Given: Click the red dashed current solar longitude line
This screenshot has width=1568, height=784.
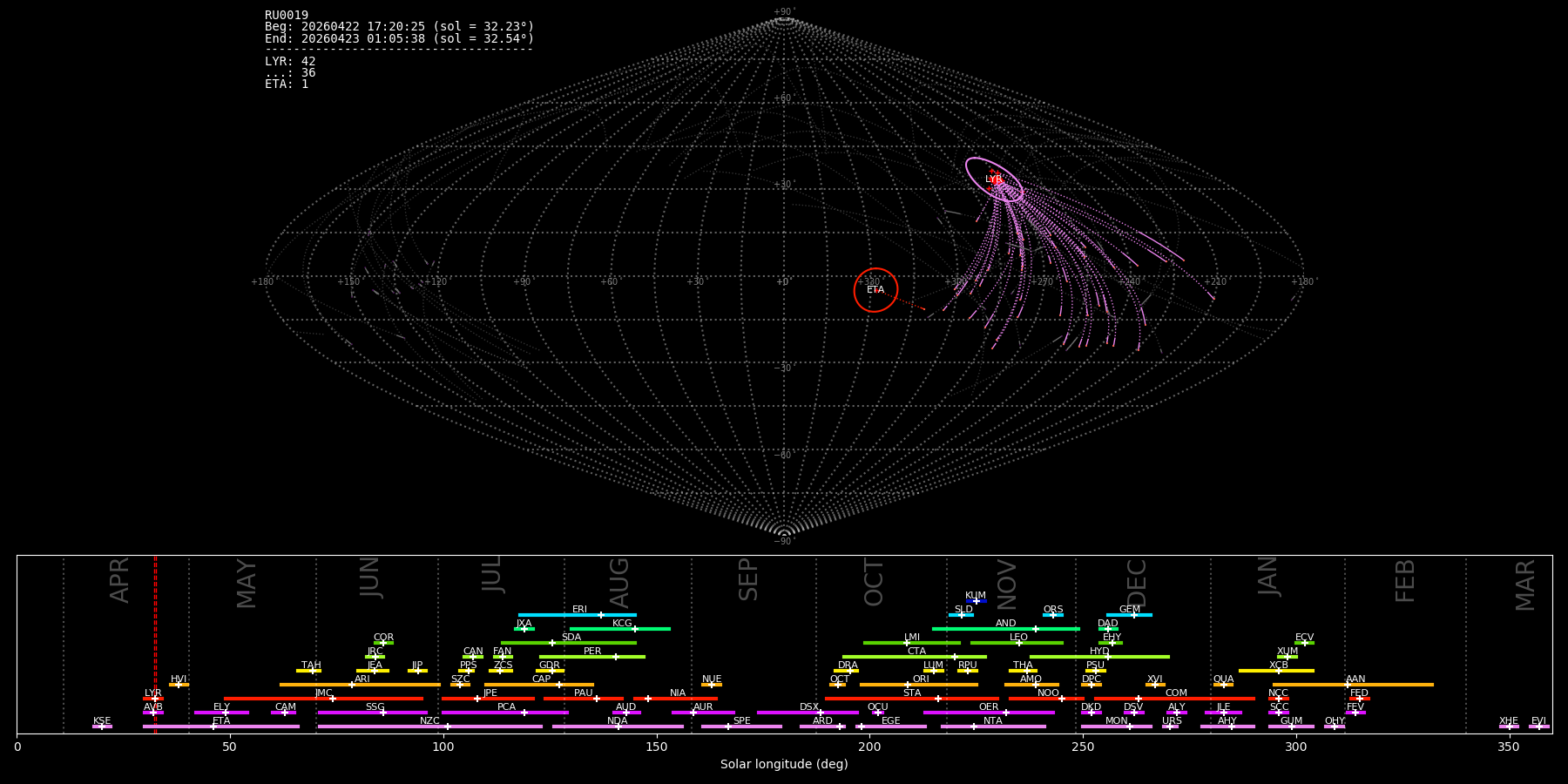Looking at the screenshot, I should click(155, 645).
